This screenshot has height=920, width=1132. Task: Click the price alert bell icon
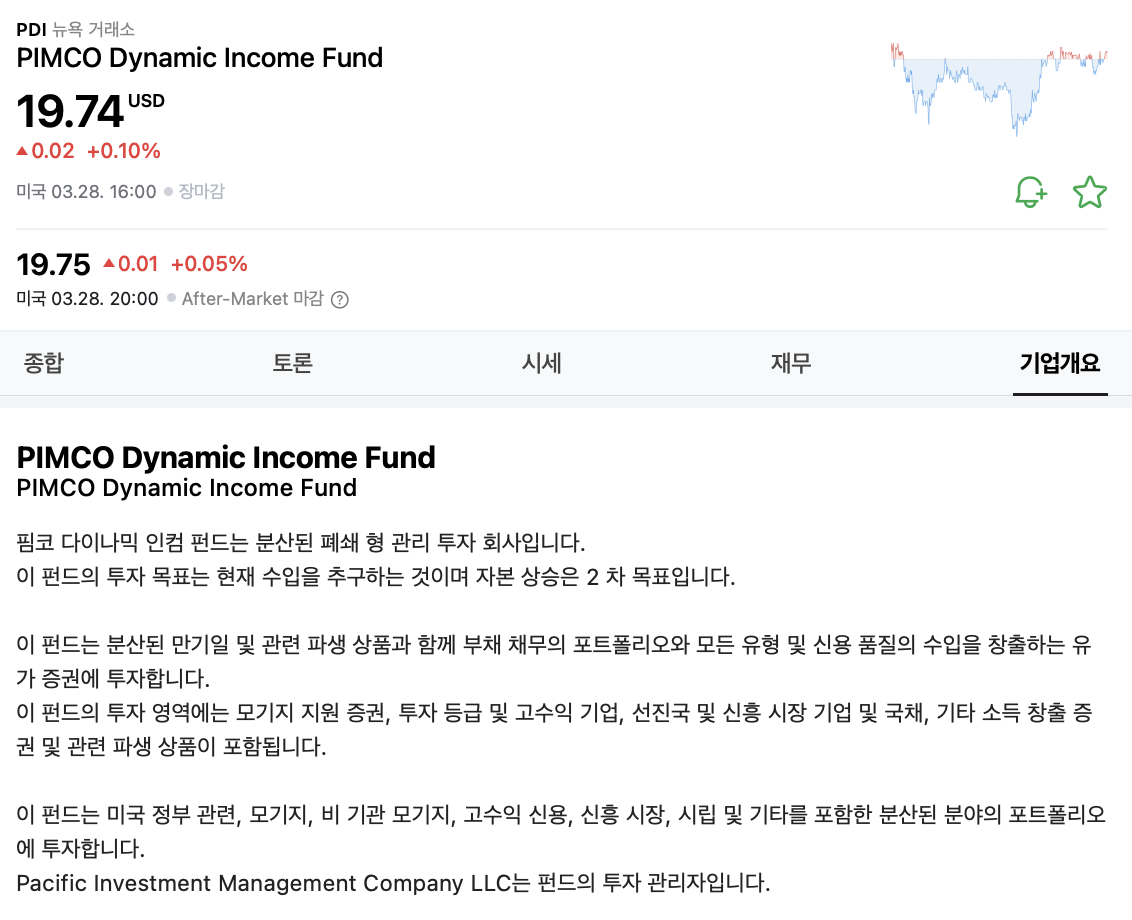coord(1031,192)
